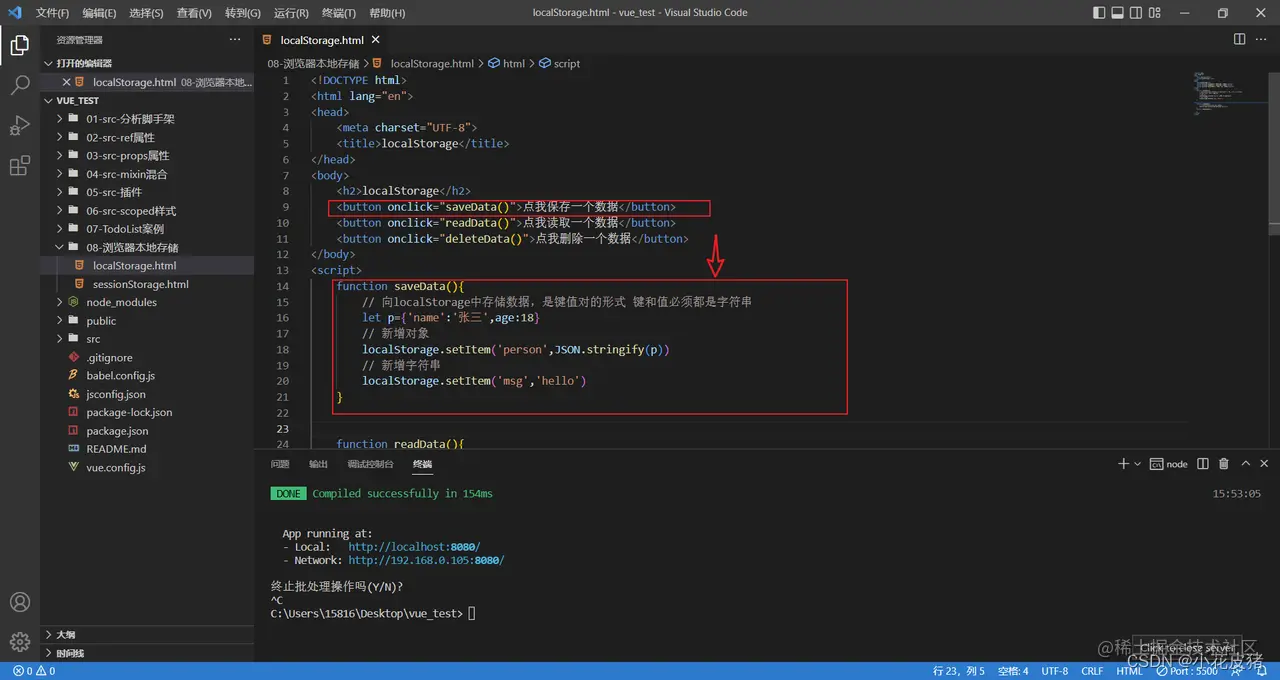Click the html breadcrumb segment
This screenshot has width=1280, height=680.
click(x=506, y=63)
